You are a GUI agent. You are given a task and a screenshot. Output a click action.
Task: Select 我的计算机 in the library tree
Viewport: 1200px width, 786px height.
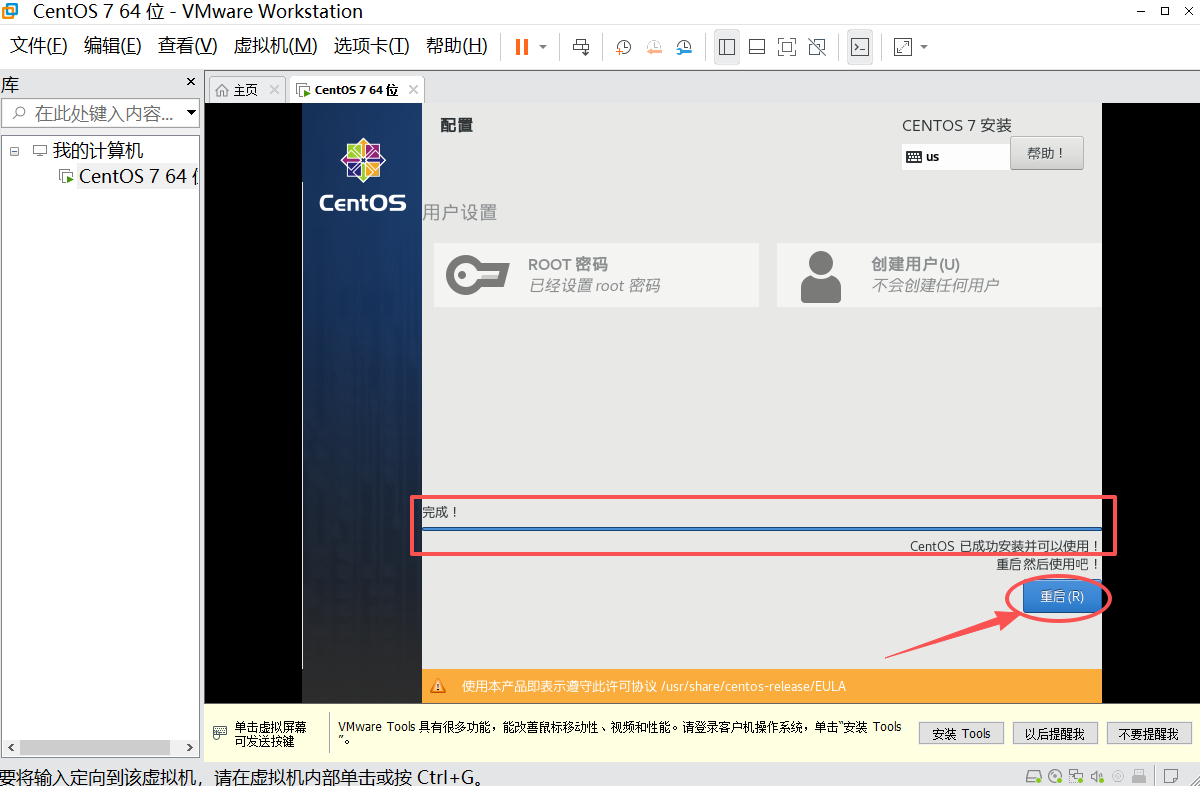tap(98, 151)
